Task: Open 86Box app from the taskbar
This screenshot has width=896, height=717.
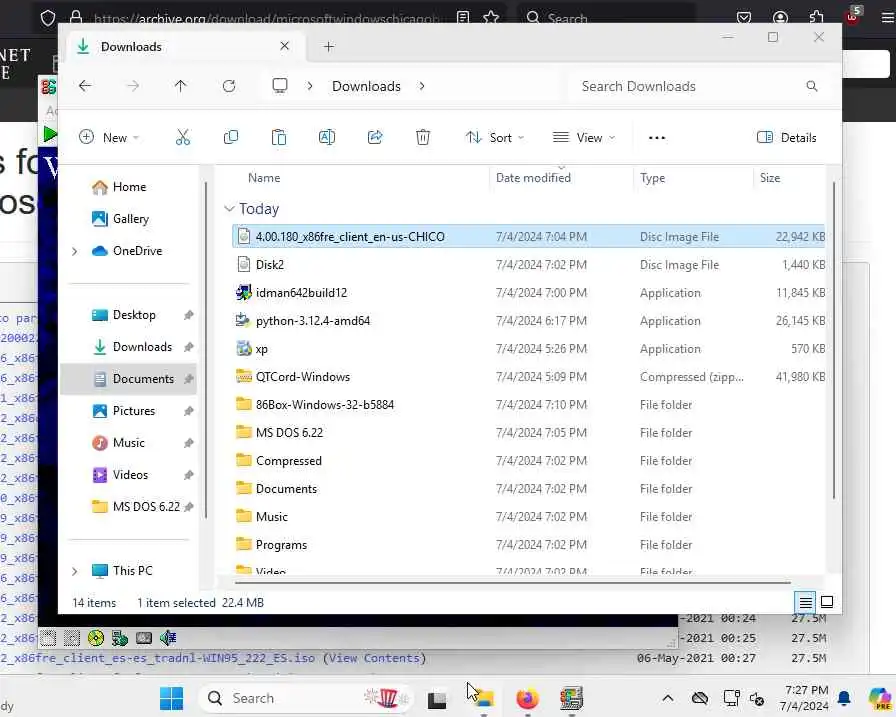Action: (571, 698)
